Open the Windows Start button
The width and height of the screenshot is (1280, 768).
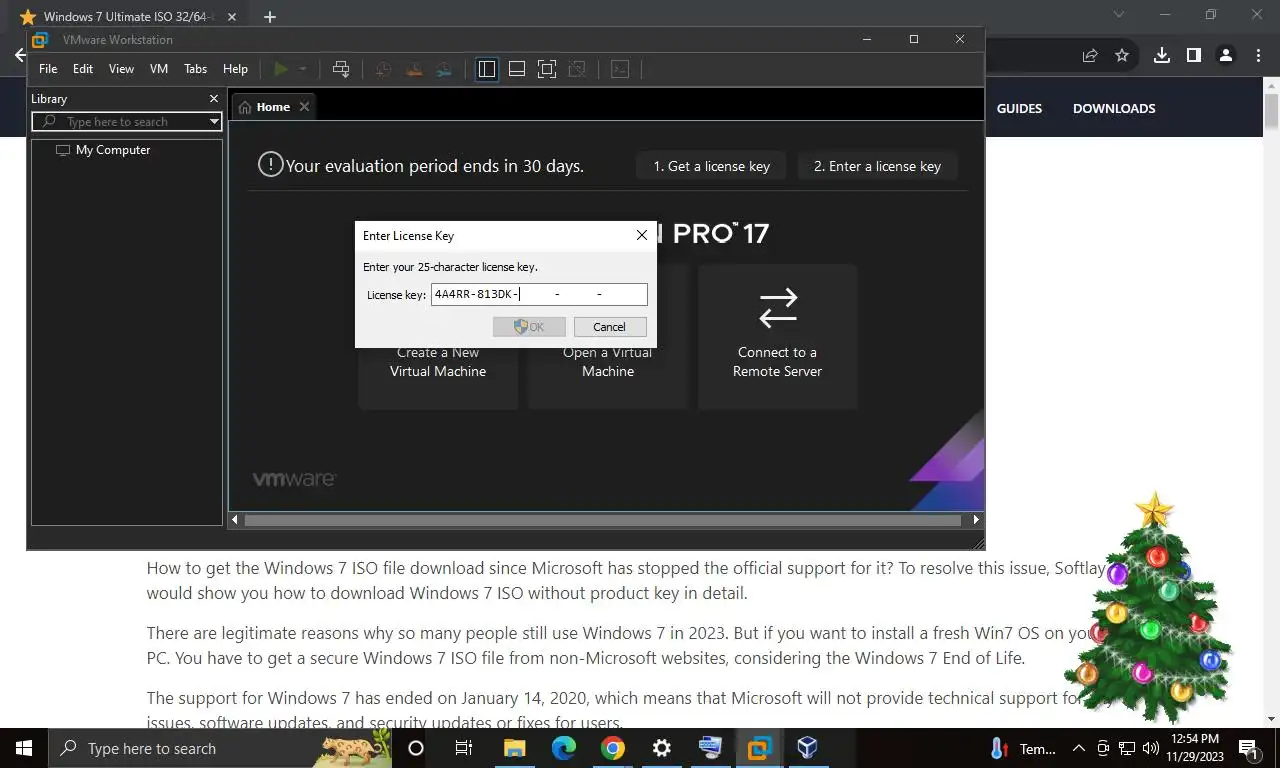coord(23,748)
